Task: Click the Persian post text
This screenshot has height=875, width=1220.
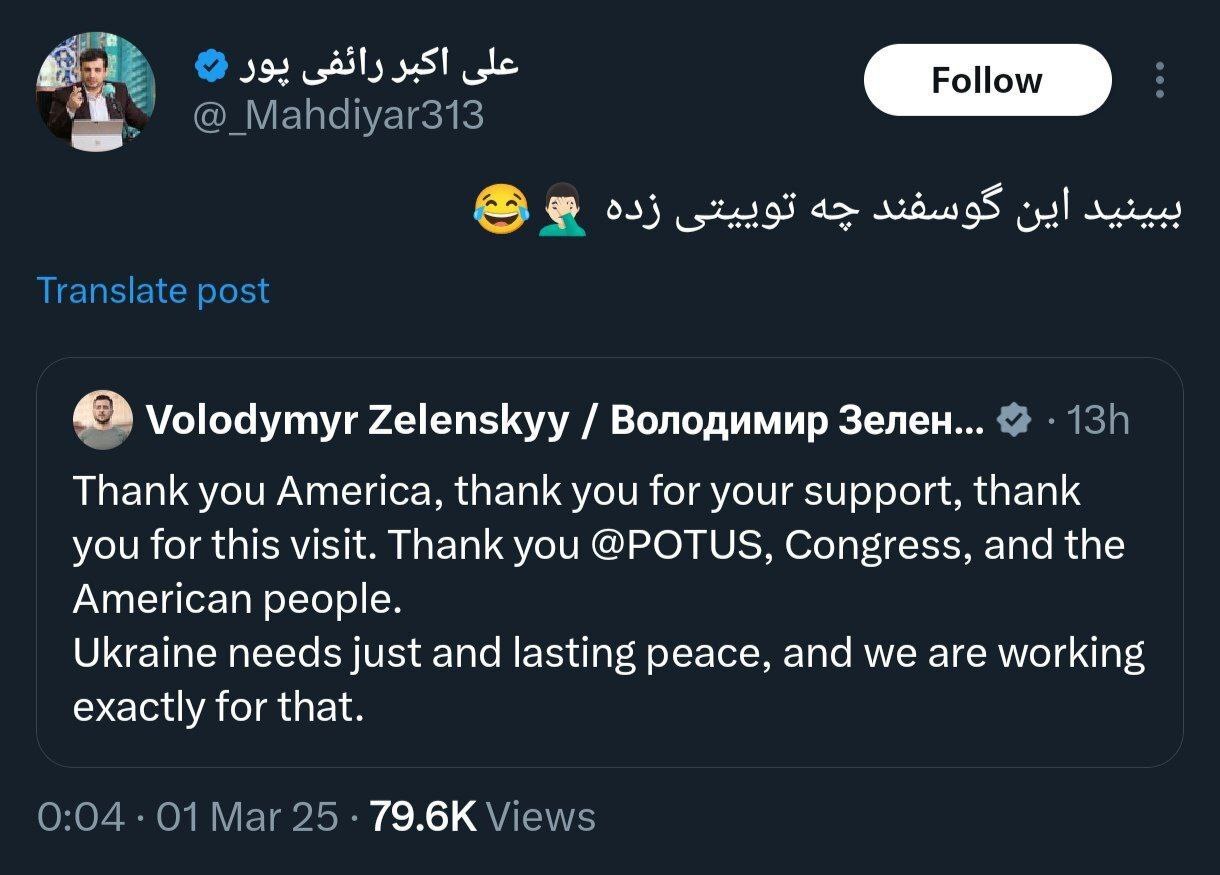Action: click(892, 211)
